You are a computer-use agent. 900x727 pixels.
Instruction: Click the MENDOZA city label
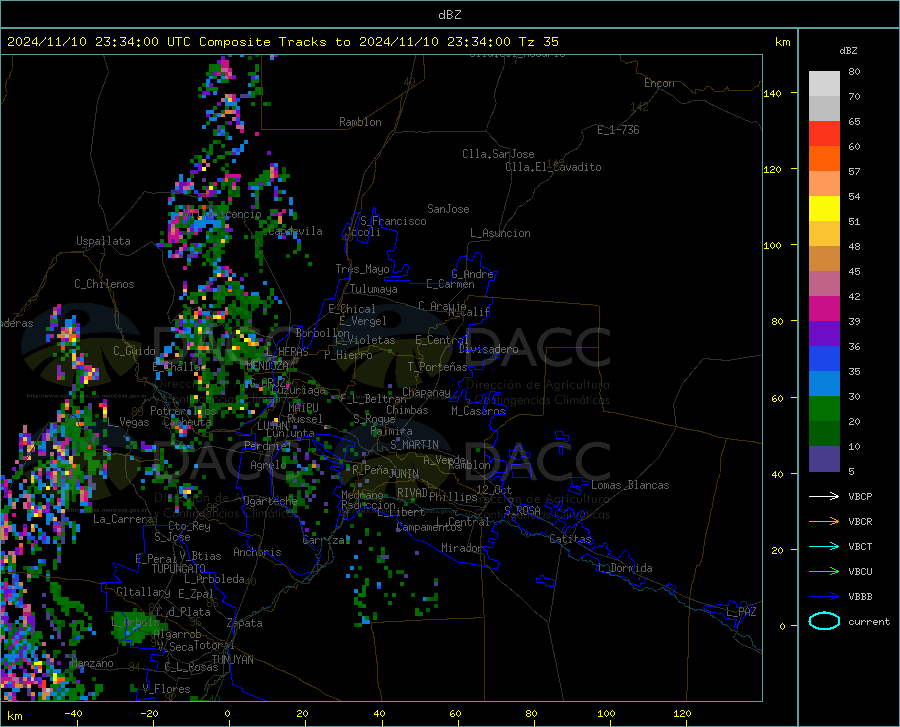pos(266,366)
